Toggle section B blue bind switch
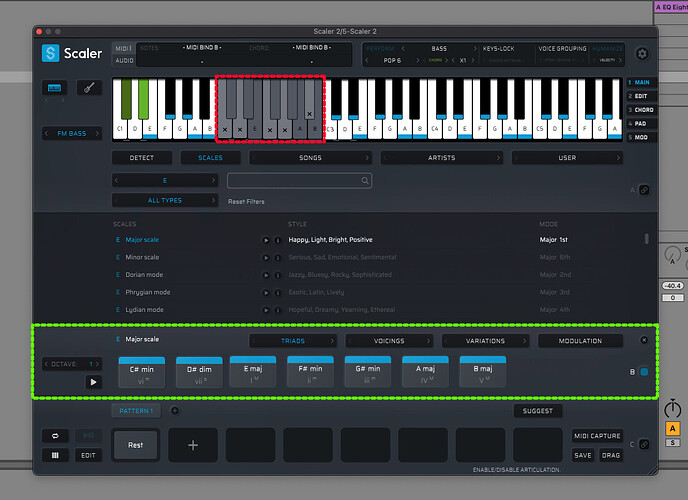This screenshot has height=500, width=688. [x=644, y=371]
